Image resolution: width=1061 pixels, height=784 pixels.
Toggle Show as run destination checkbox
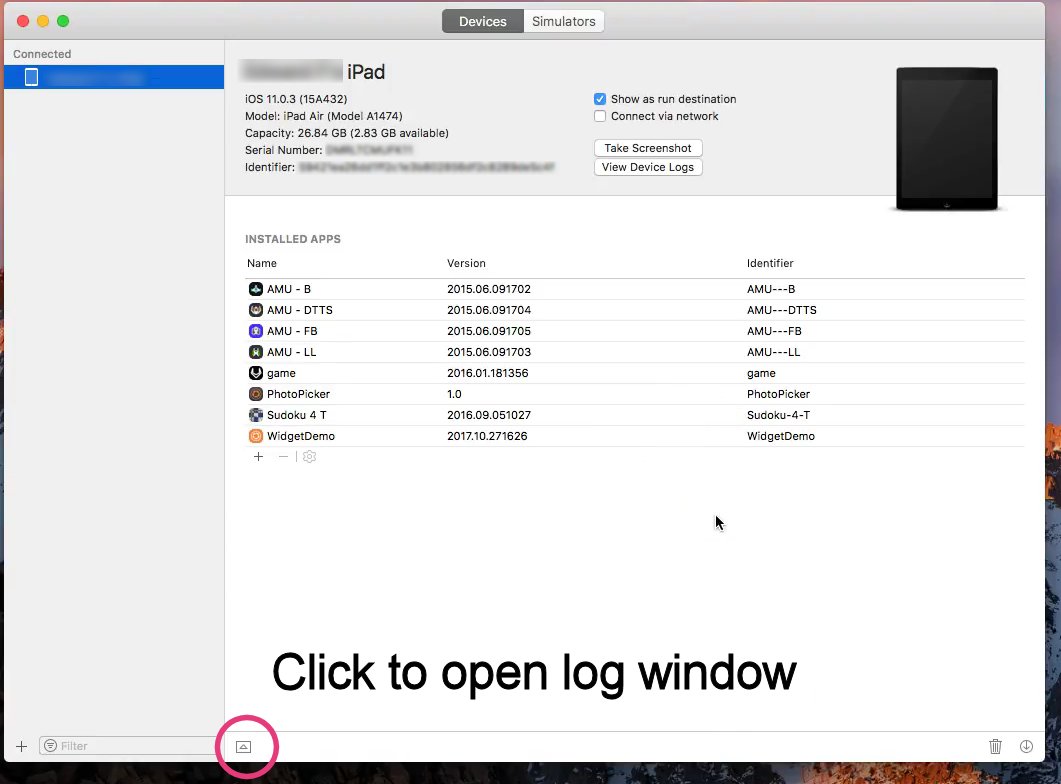coord(600,99)
